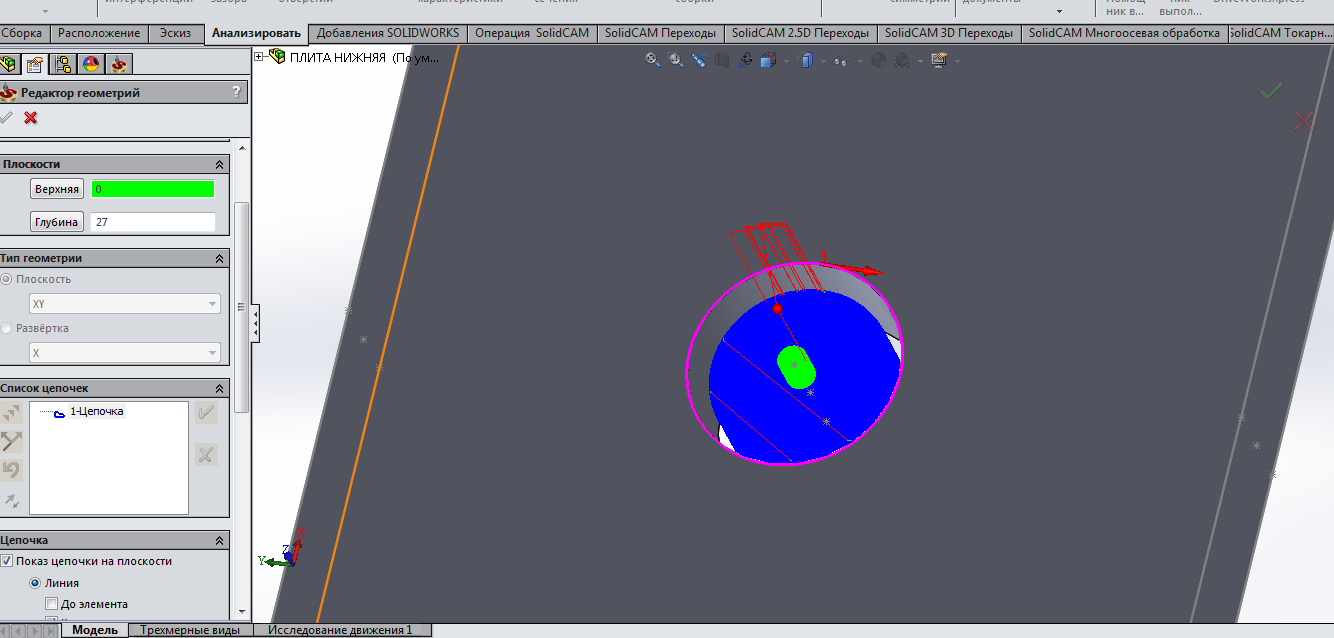Image resolution: width=1334 pixels, height=638 pixels.
Task: Switch to the Эскиз ribbon tab
Action: point(175,33)
